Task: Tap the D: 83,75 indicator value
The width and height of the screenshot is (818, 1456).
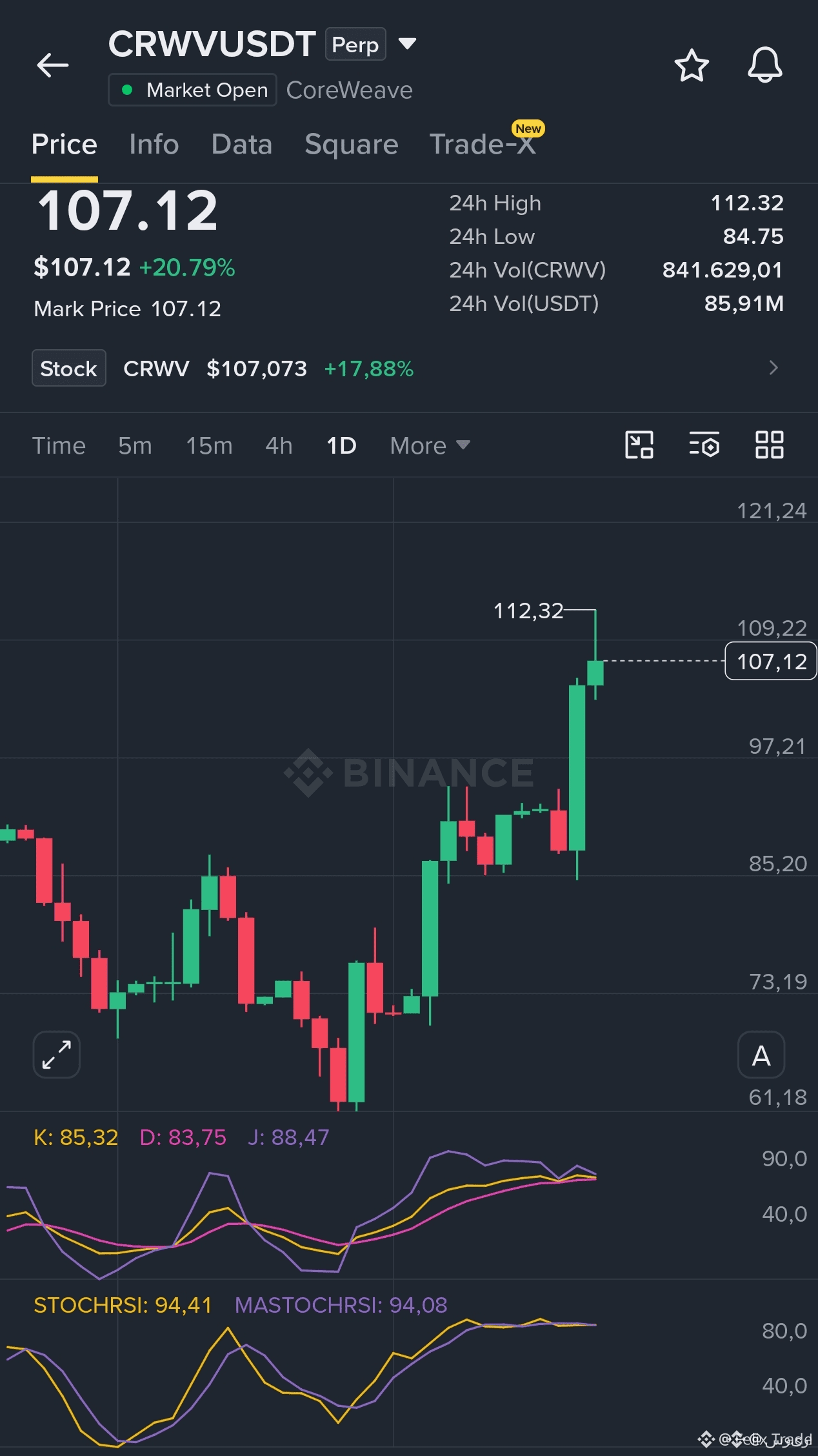Action: click(x=183, y=1137)
